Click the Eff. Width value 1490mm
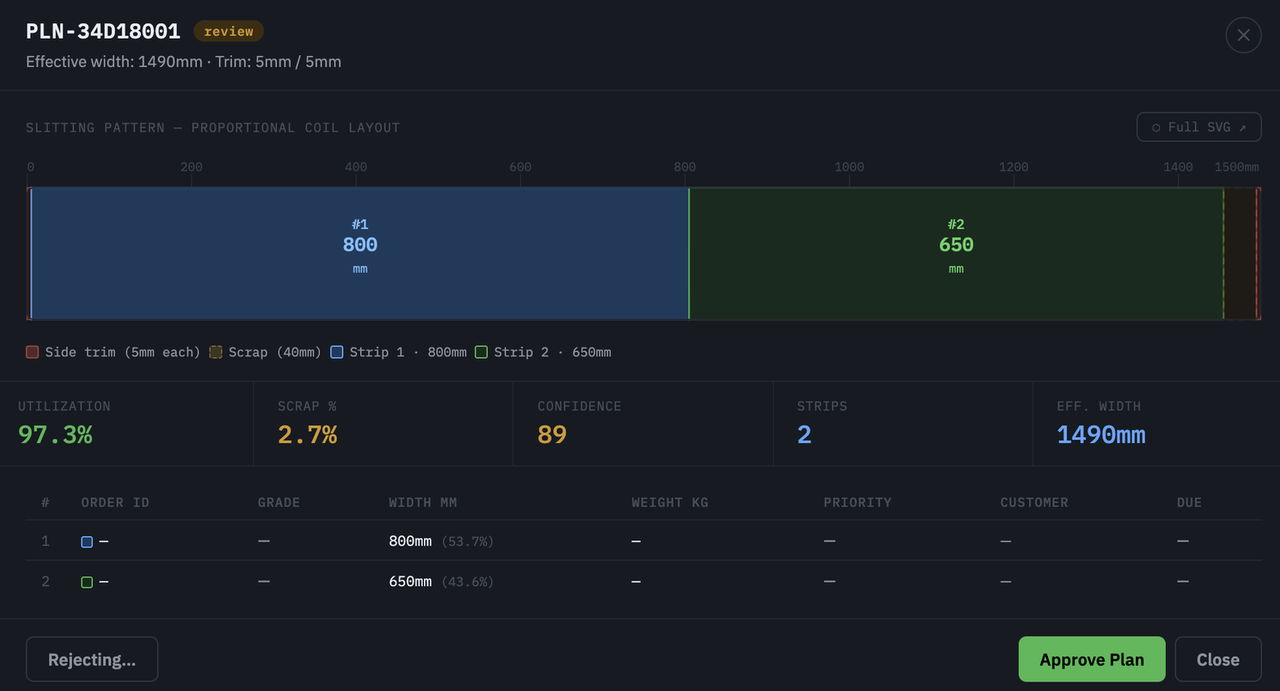 coord(1101,434)
